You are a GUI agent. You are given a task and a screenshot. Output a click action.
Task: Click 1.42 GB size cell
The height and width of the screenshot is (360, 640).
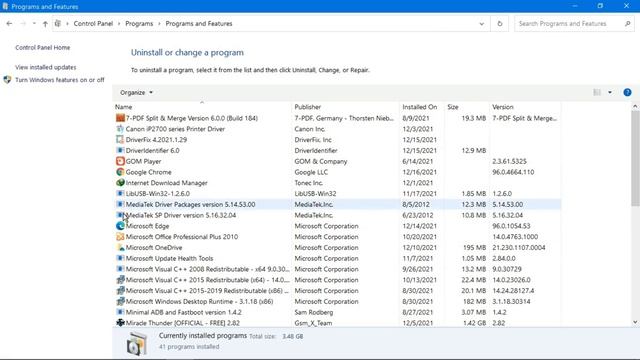coord(474,323)
